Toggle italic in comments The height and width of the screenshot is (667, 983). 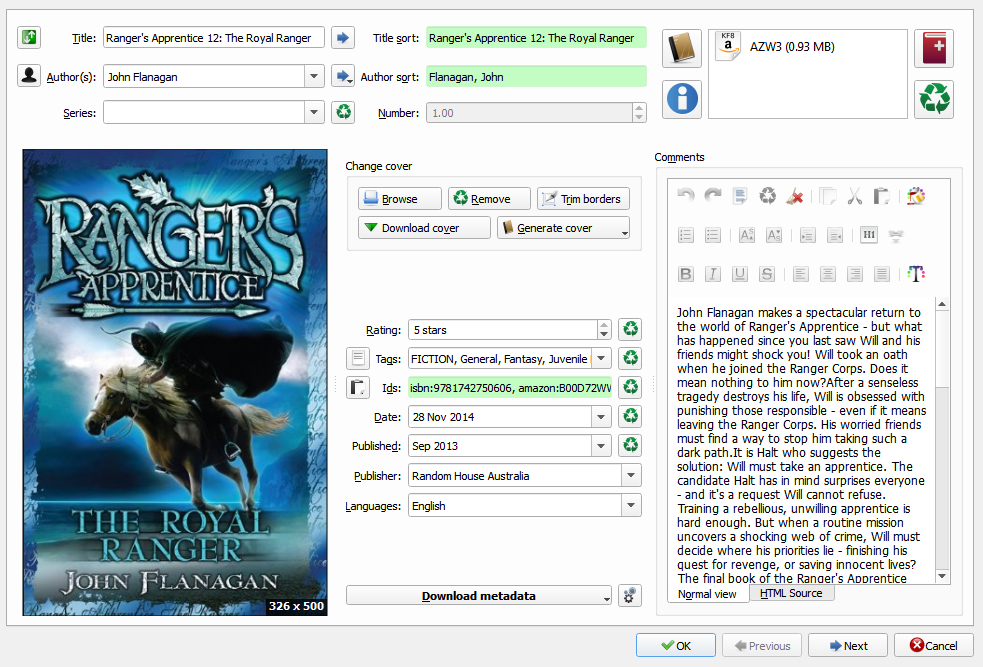pos(713,274)
